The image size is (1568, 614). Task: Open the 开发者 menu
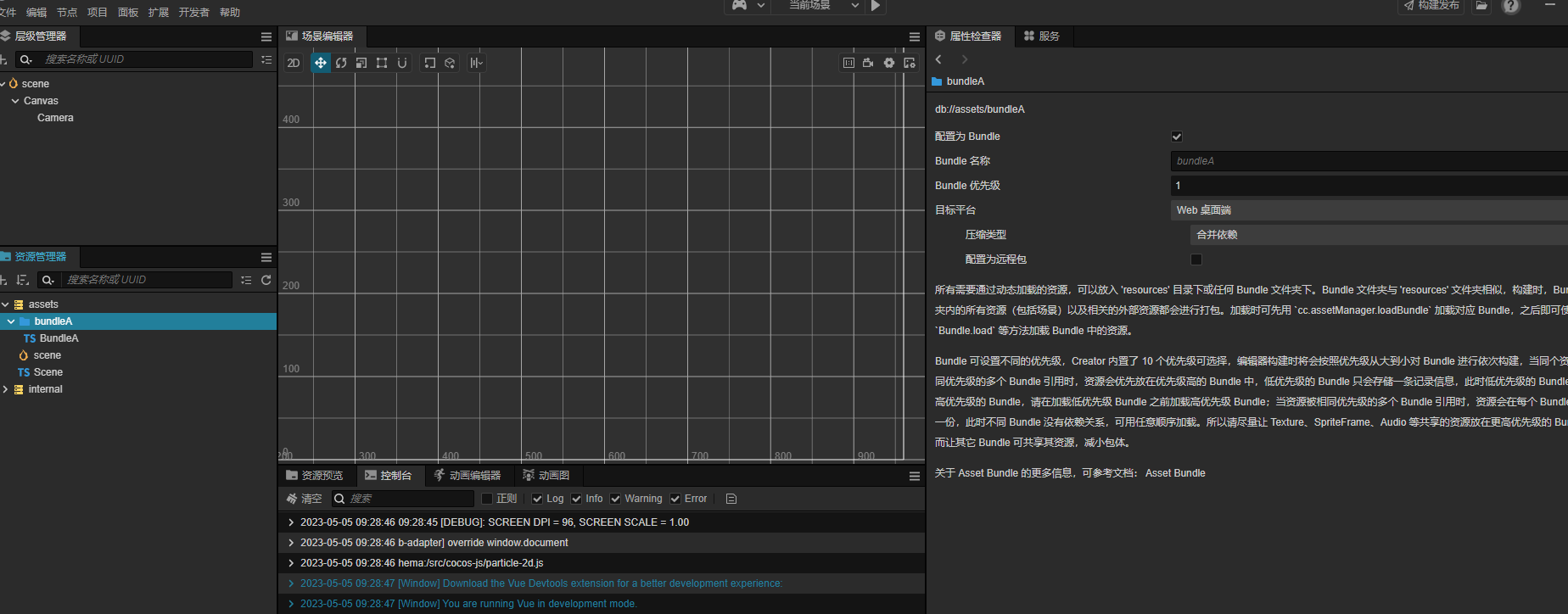194,13
